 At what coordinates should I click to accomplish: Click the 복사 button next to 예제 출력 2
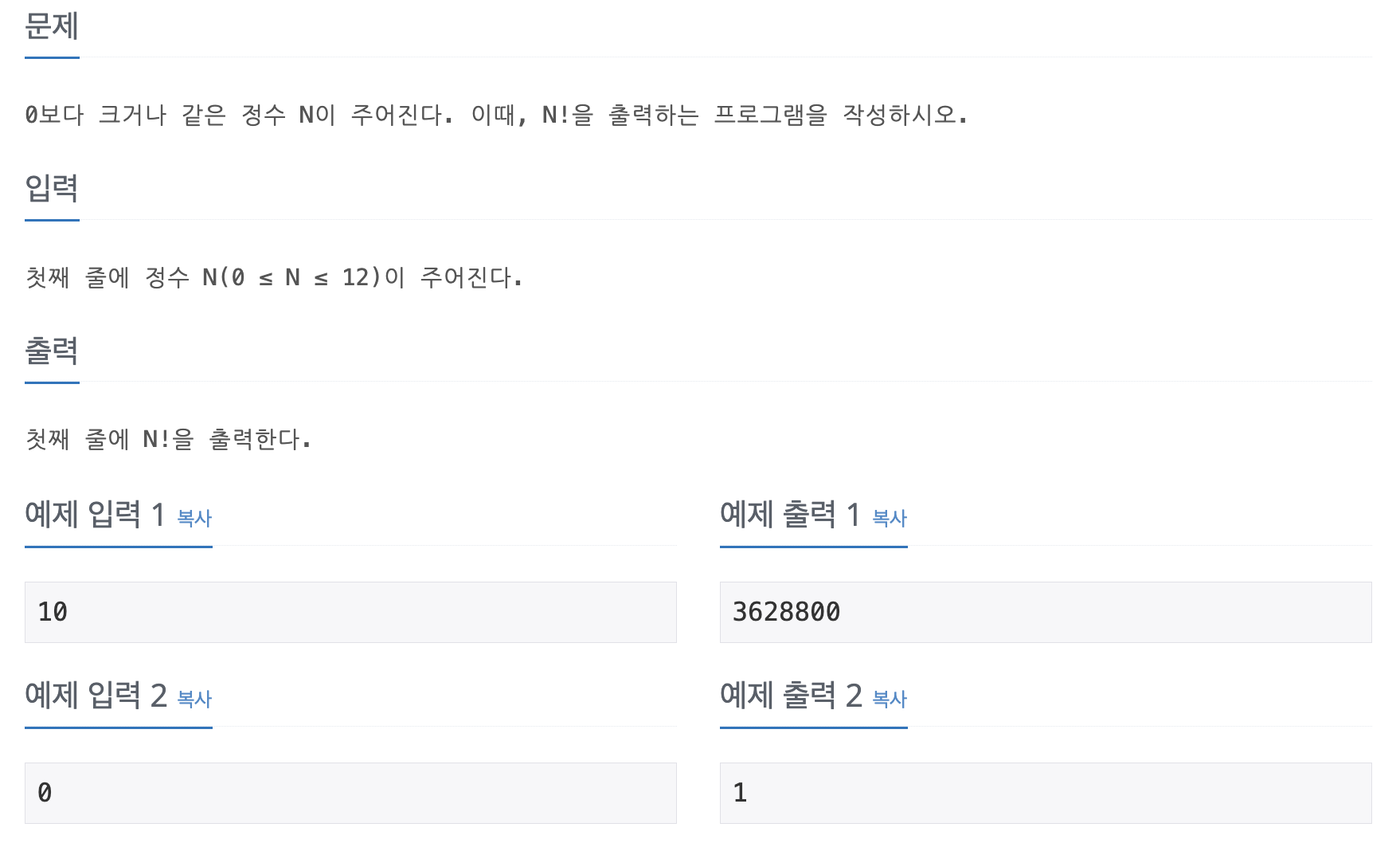(x=890, y=700)
